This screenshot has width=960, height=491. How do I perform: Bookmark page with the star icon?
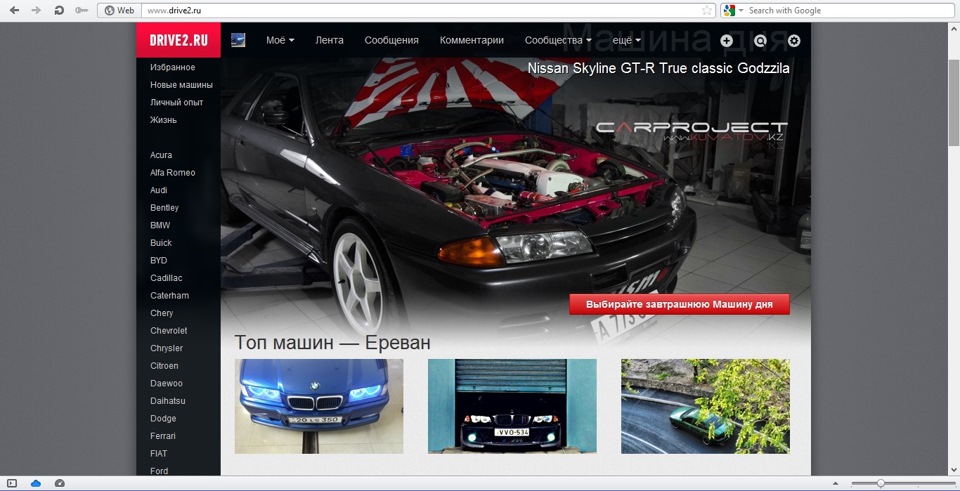[x=707, y=10]
